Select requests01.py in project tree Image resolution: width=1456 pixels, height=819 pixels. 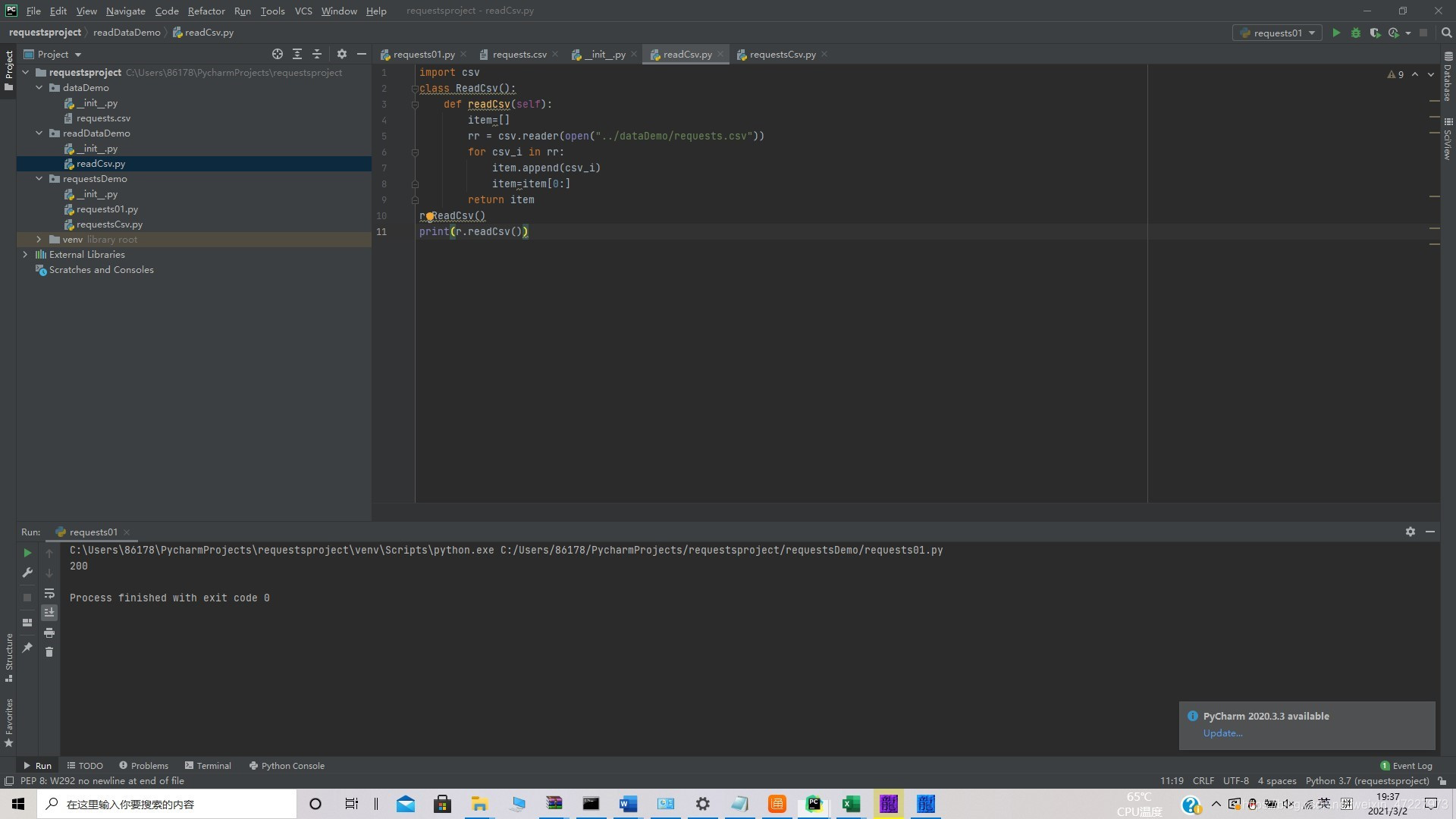pyautogui.click(x=107, y=208)
